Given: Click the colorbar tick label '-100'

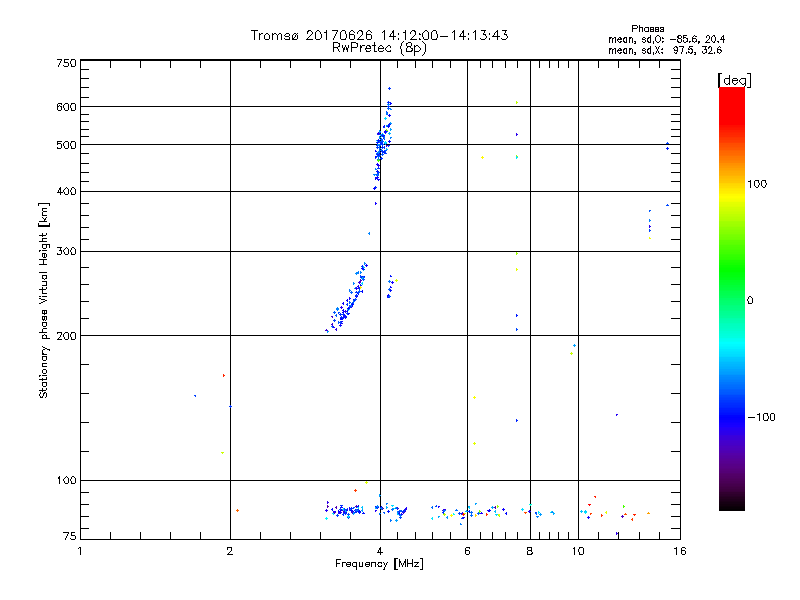Looking at the screenshot, I should click(x=761, y=417).
